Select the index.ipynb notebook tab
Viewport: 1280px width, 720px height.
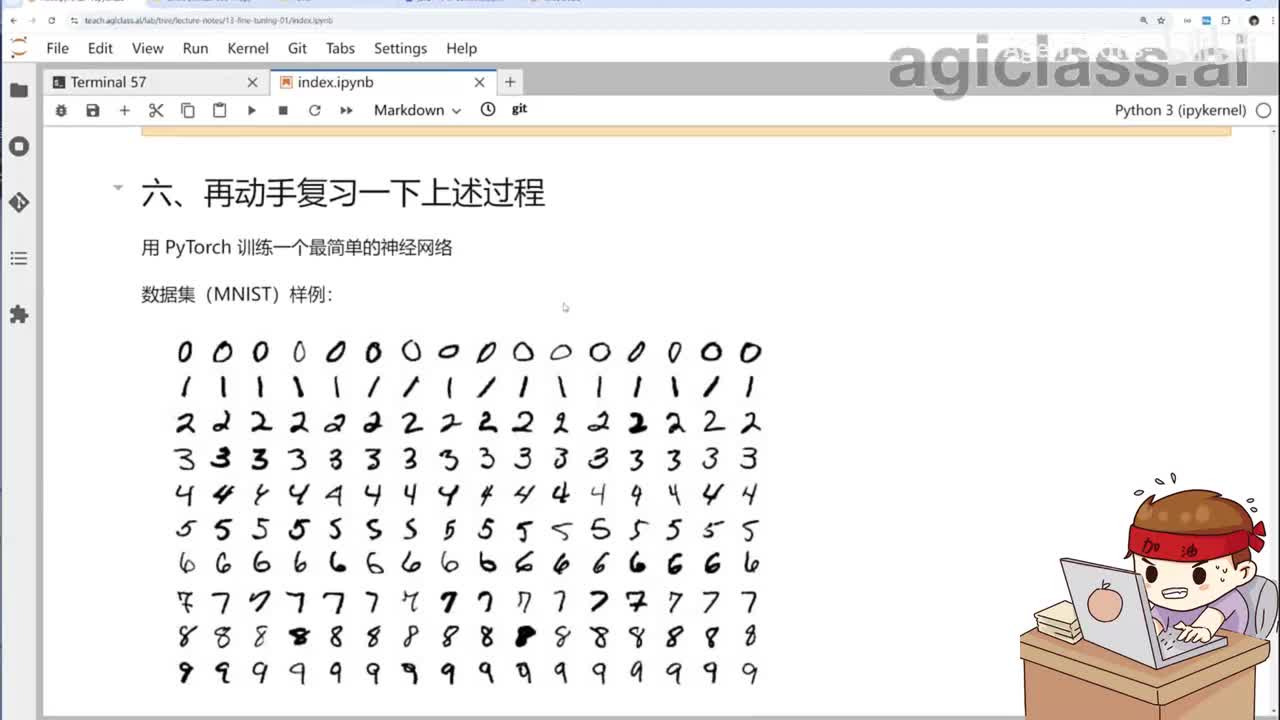(x=383, y=82)
